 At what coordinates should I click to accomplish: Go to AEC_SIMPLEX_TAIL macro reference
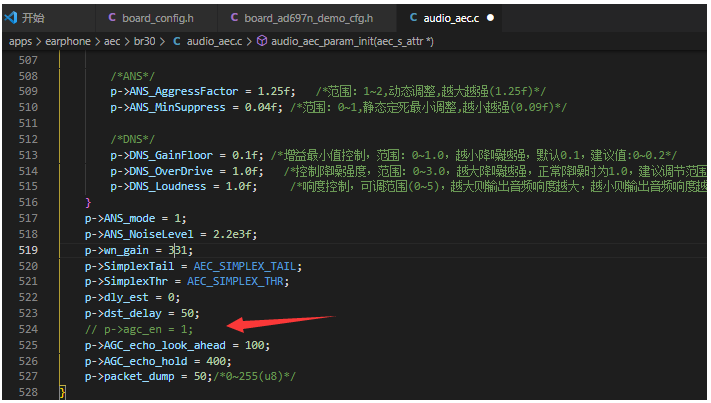(x=245, y=266)
